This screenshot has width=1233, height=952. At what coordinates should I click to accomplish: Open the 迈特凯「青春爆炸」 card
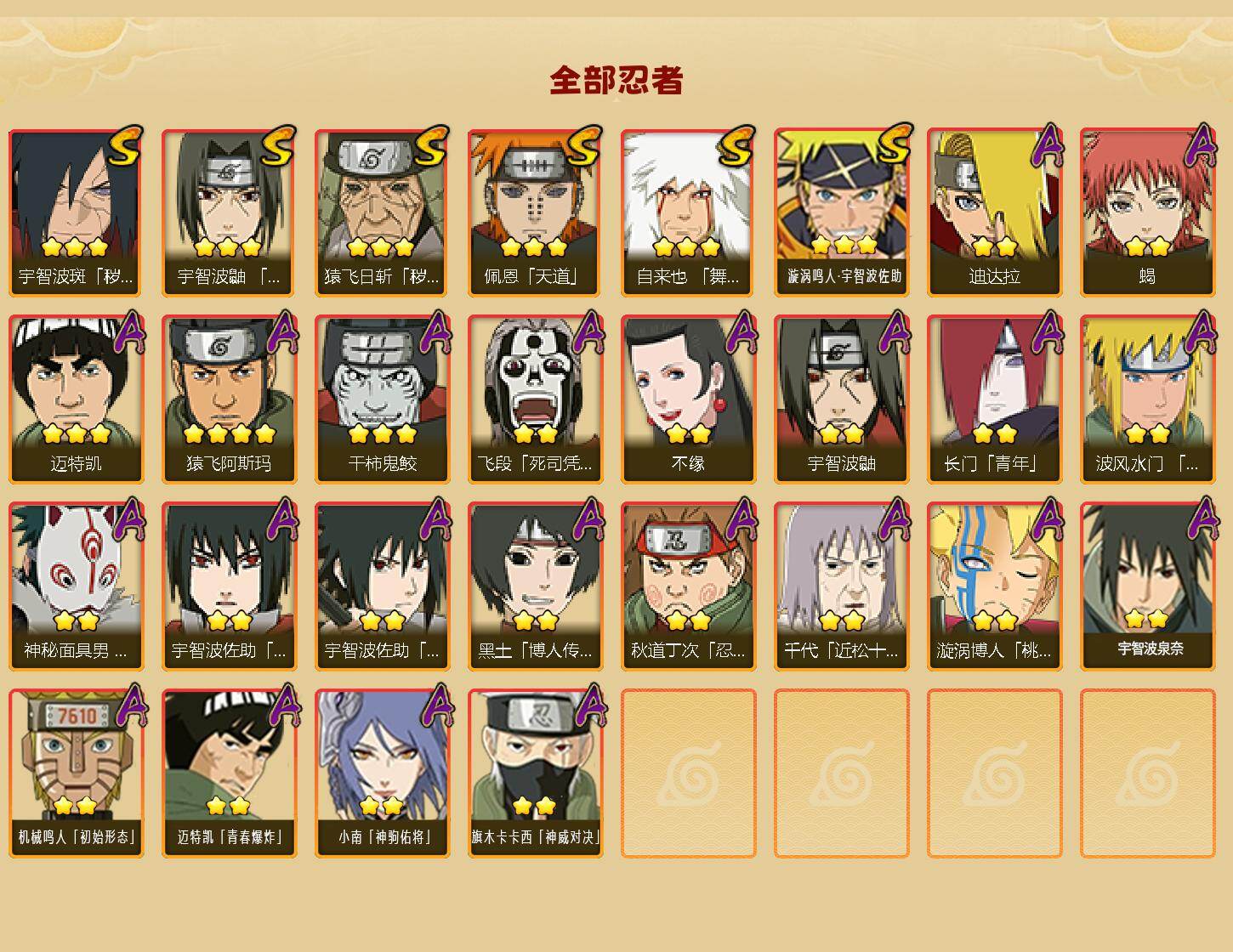[229, 773]
